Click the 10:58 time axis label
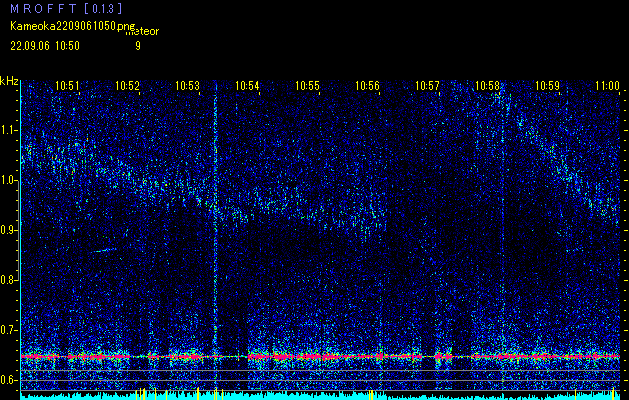This screenshot has height=400, width=629. click(x=487, y=86)
